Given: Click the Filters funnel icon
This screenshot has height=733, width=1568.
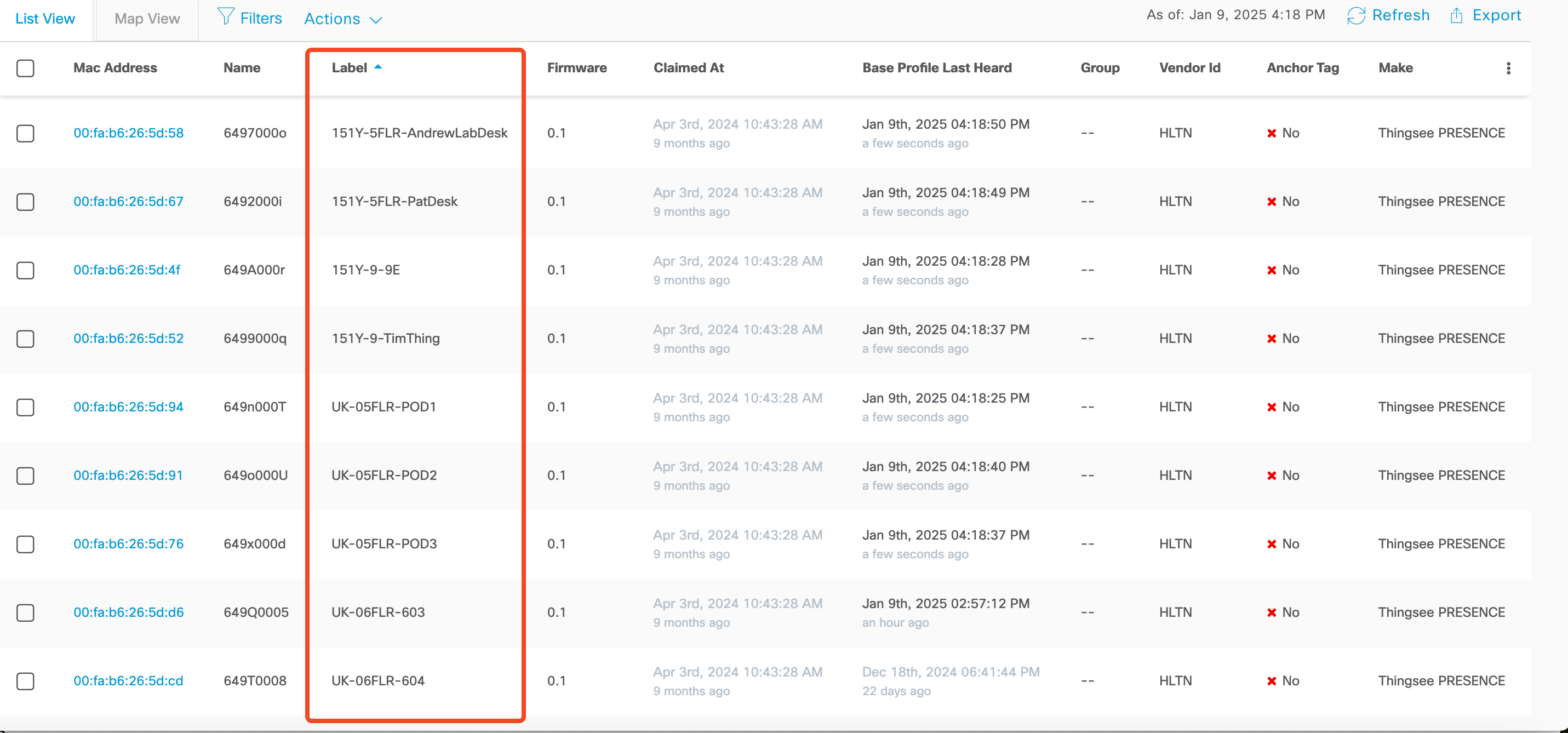Looking at the screenshot, I should click(225, 17).
